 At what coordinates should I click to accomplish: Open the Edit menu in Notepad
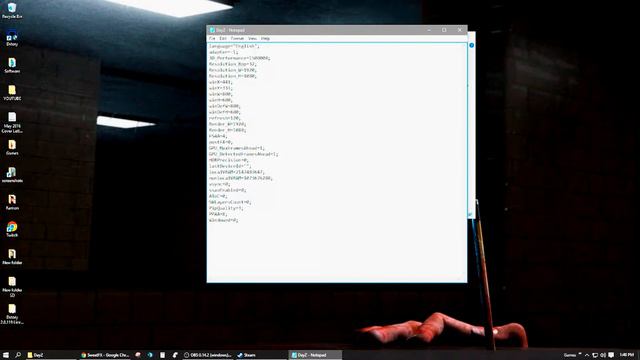coord(223,38)
